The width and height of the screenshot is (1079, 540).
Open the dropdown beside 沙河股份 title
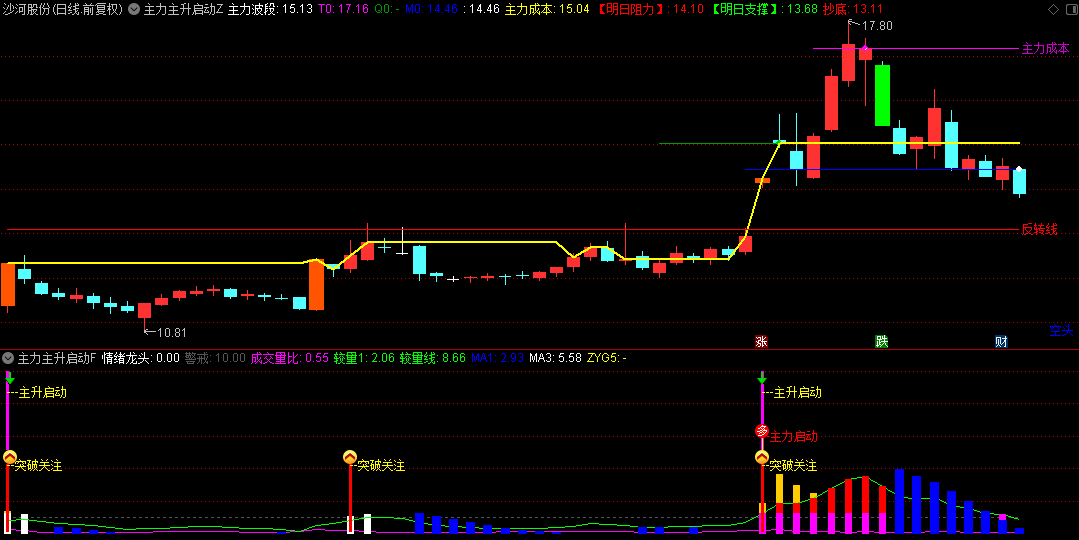click(x=133, y=10)
